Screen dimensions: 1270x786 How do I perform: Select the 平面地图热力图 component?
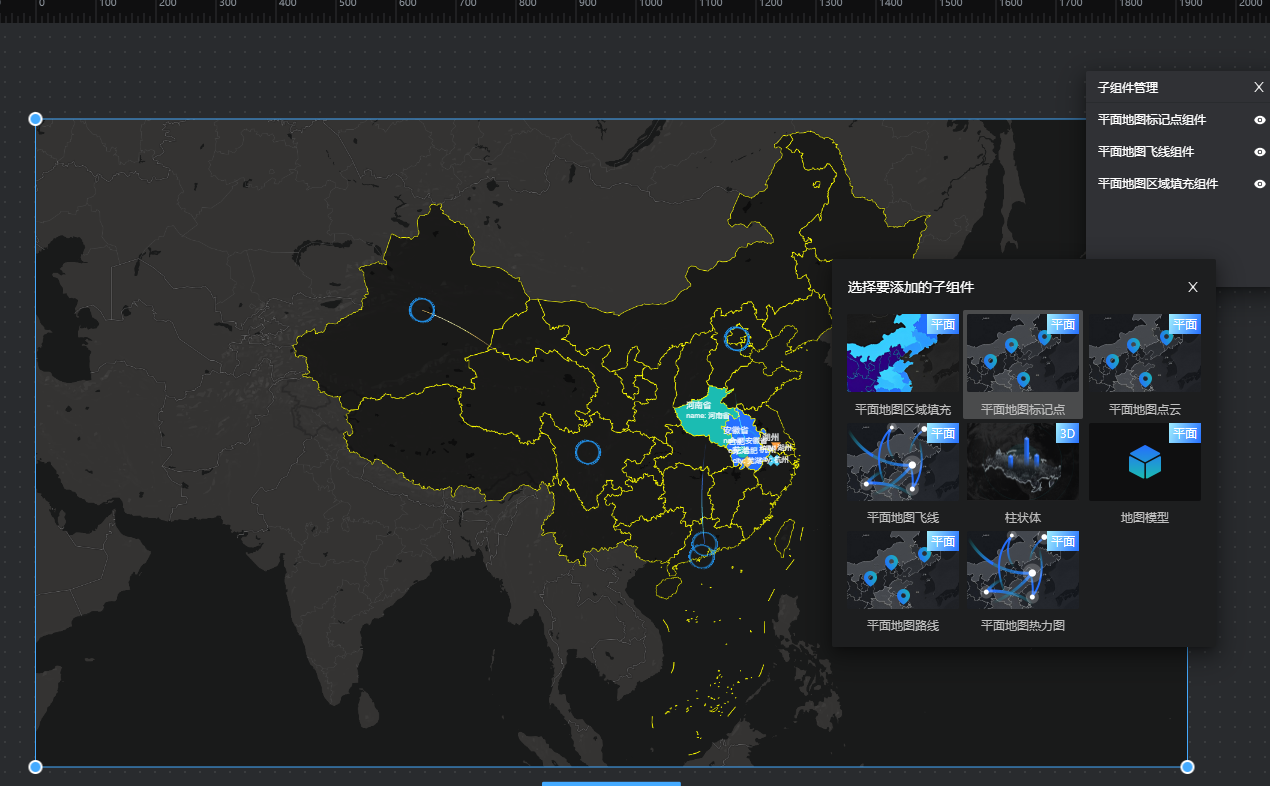[1022, 569]
